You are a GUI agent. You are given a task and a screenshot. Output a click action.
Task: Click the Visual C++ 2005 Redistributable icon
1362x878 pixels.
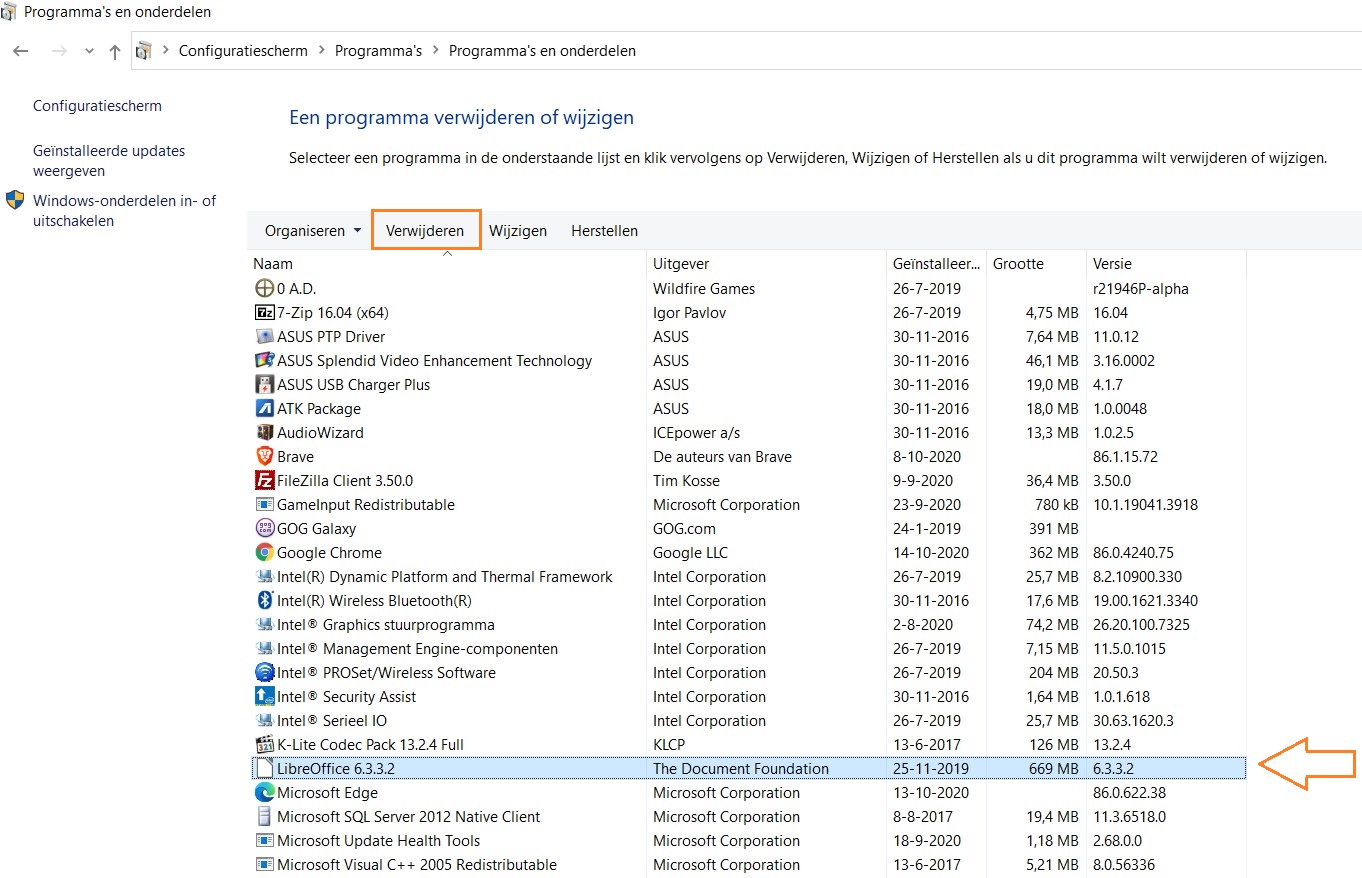tap(265, 865)
